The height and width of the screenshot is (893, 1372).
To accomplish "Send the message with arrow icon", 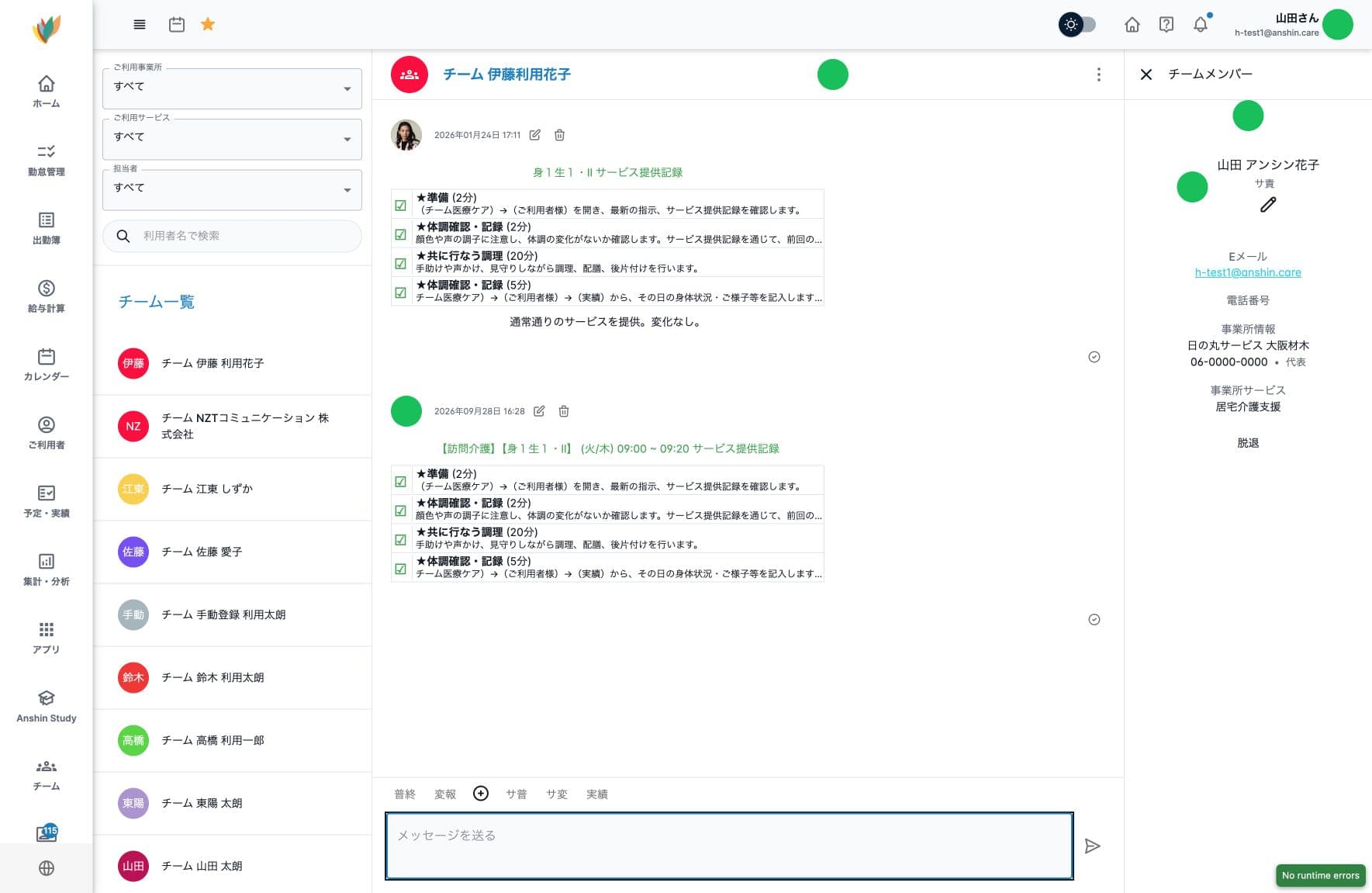I will point(1092,846).
